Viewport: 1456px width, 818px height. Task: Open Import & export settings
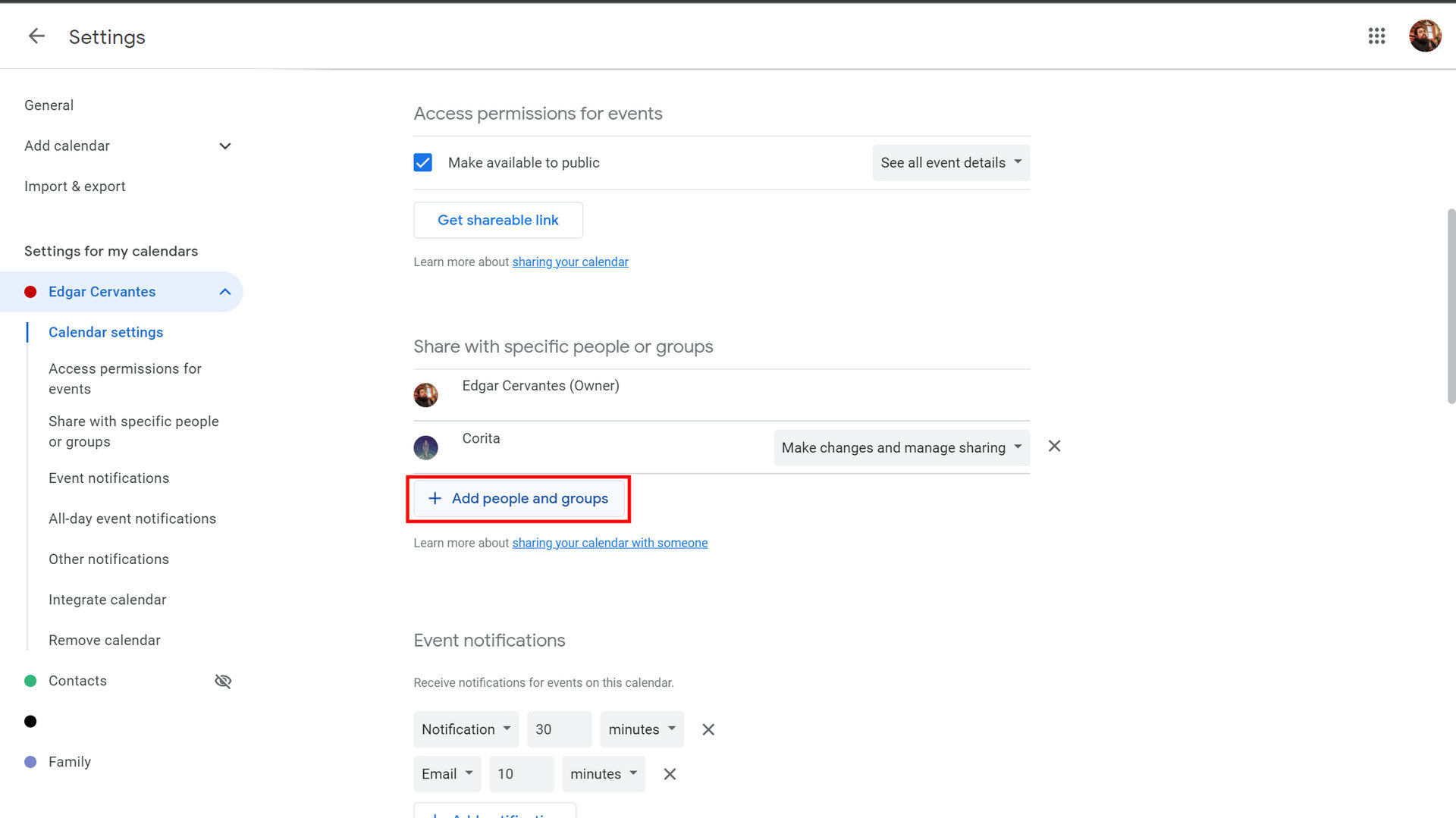point(74,186)
